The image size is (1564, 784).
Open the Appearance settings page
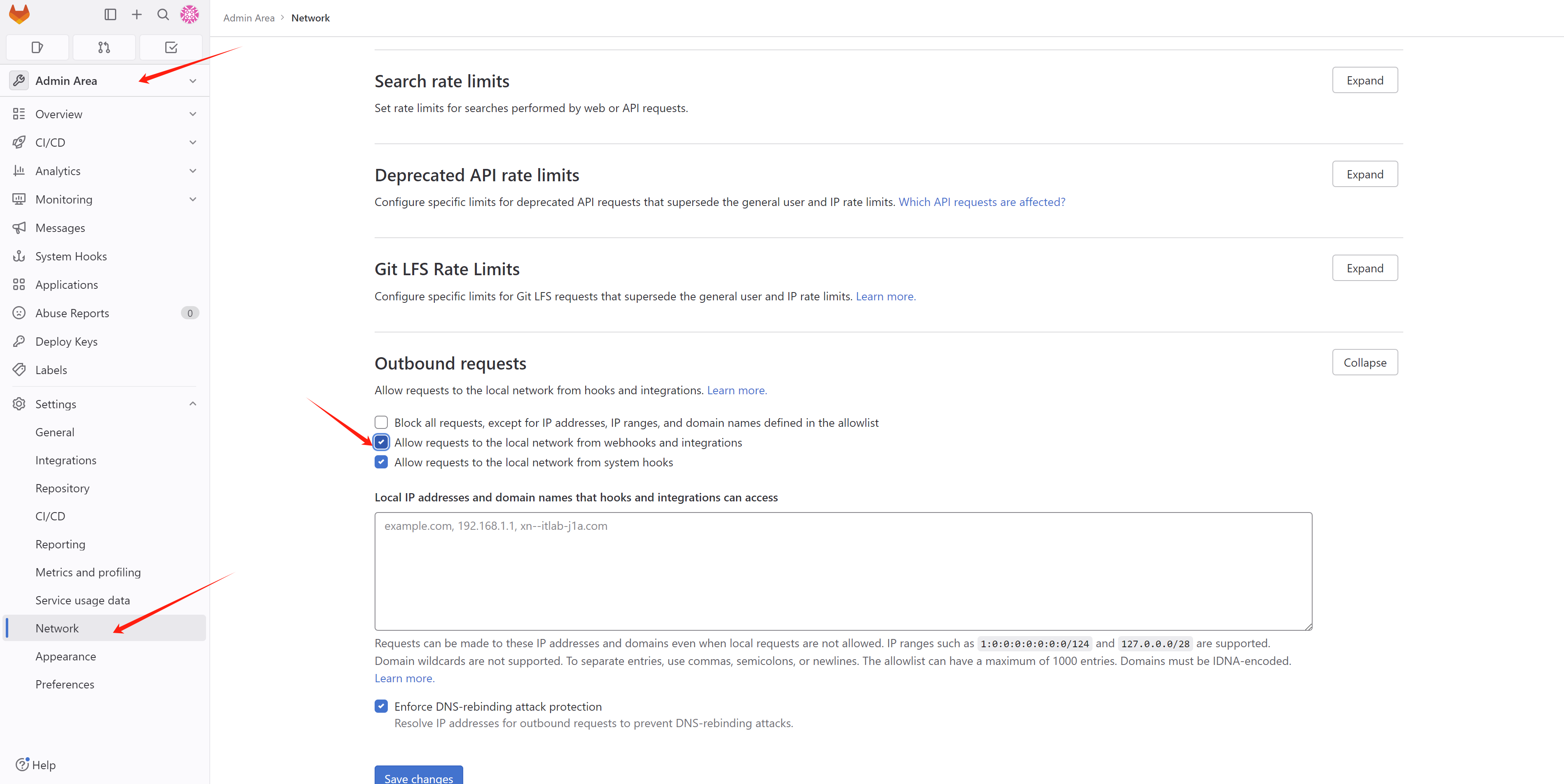[x=66, y=657]
